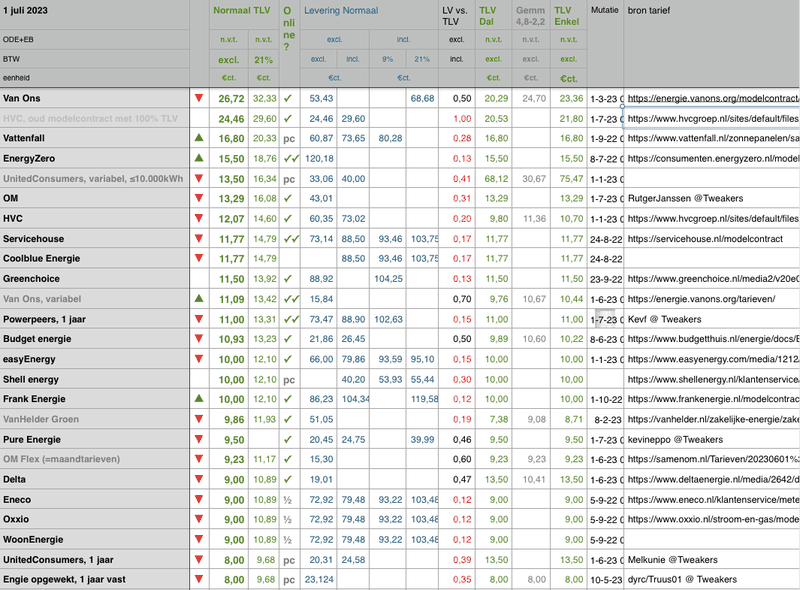The height and width of the screenshot is (590, 800).
Task: Click the red down arrow beside Eneco
Action: pos(199,499)
